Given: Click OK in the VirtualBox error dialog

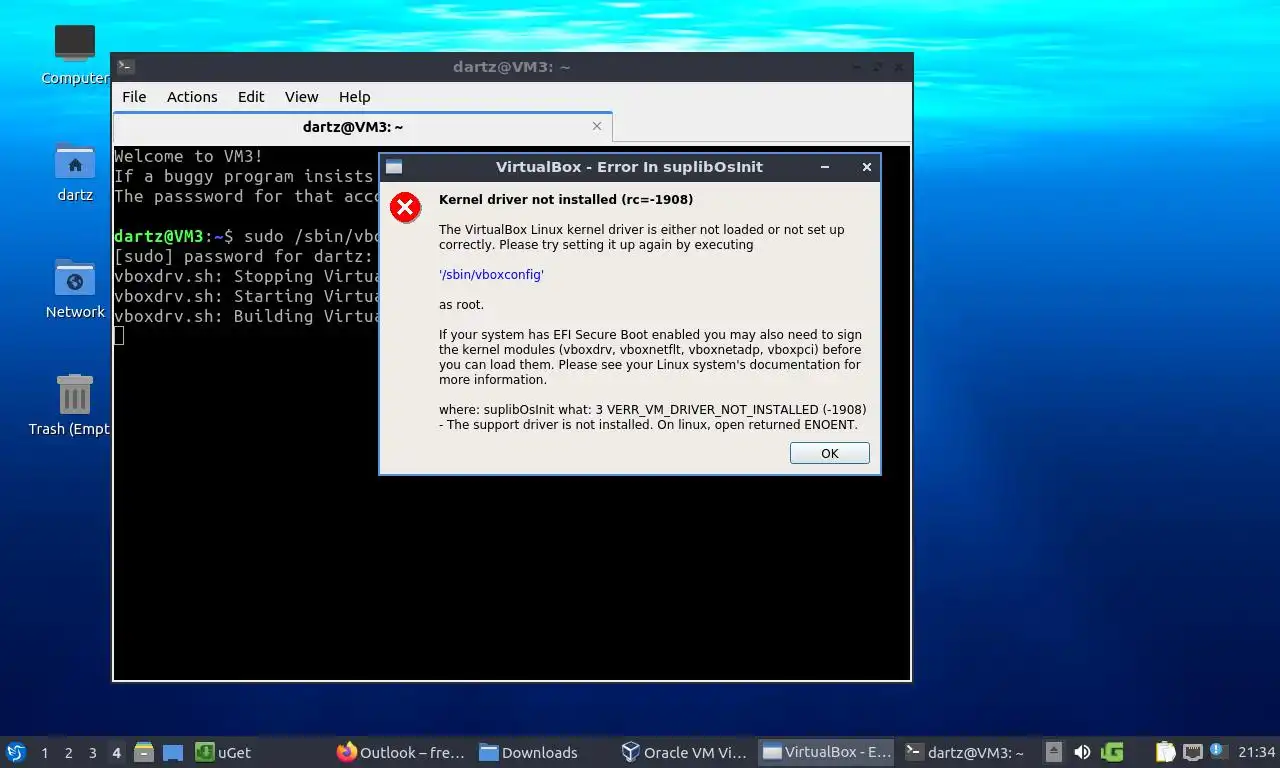Looking at the screenshot, I should tap(829, 453).
